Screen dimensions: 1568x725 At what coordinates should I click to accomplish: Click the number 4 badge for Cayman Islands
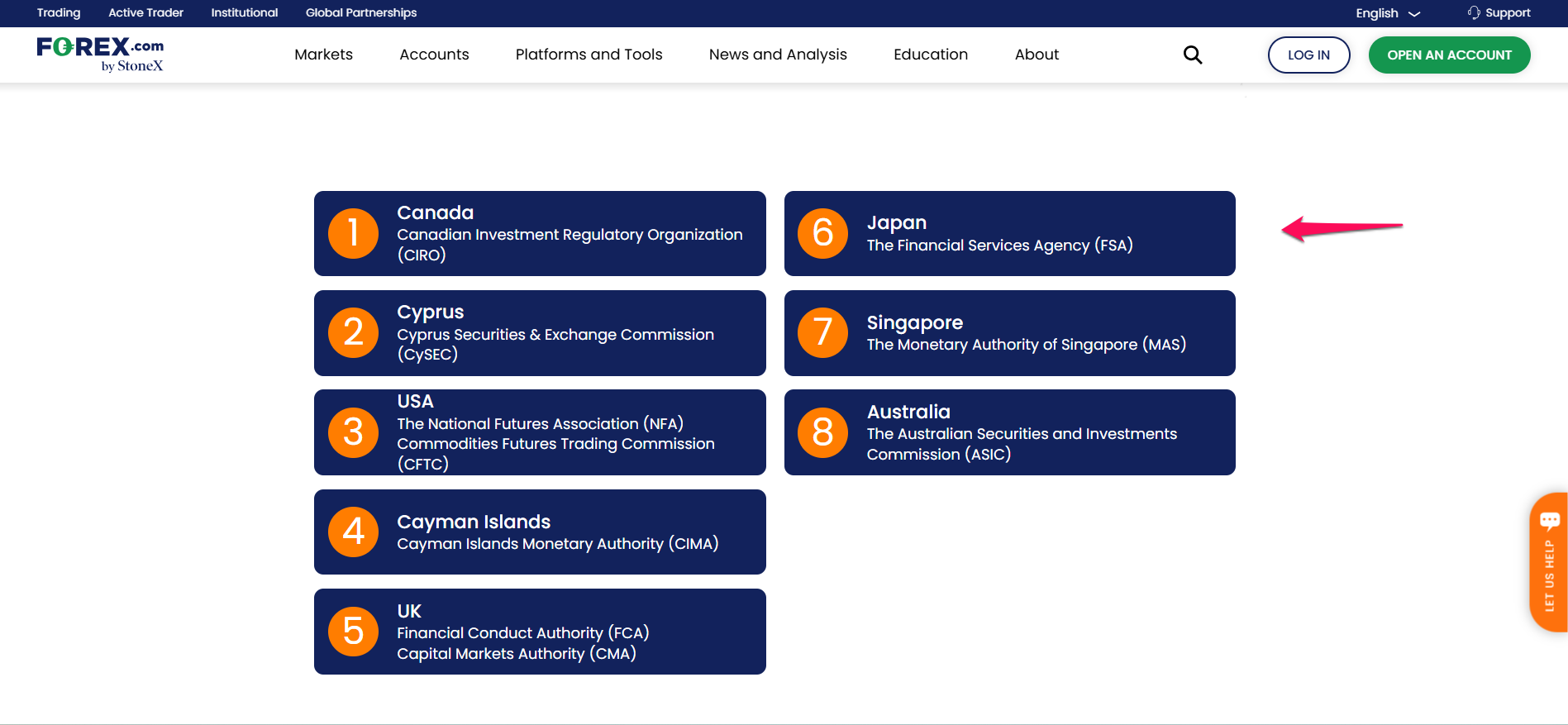tap(353, 532)
